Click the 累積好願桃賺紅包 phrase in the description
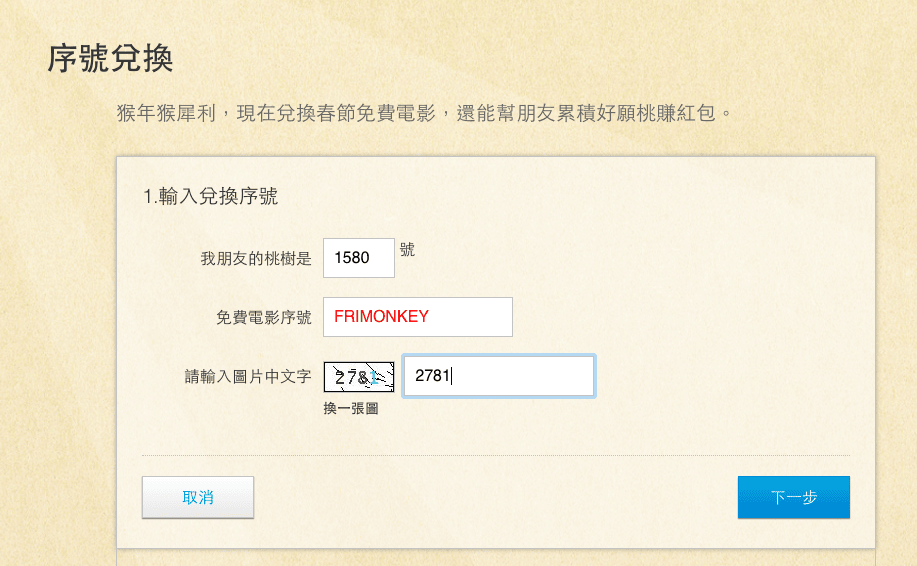This screenshot has width=917, height=566. [636, 113]
